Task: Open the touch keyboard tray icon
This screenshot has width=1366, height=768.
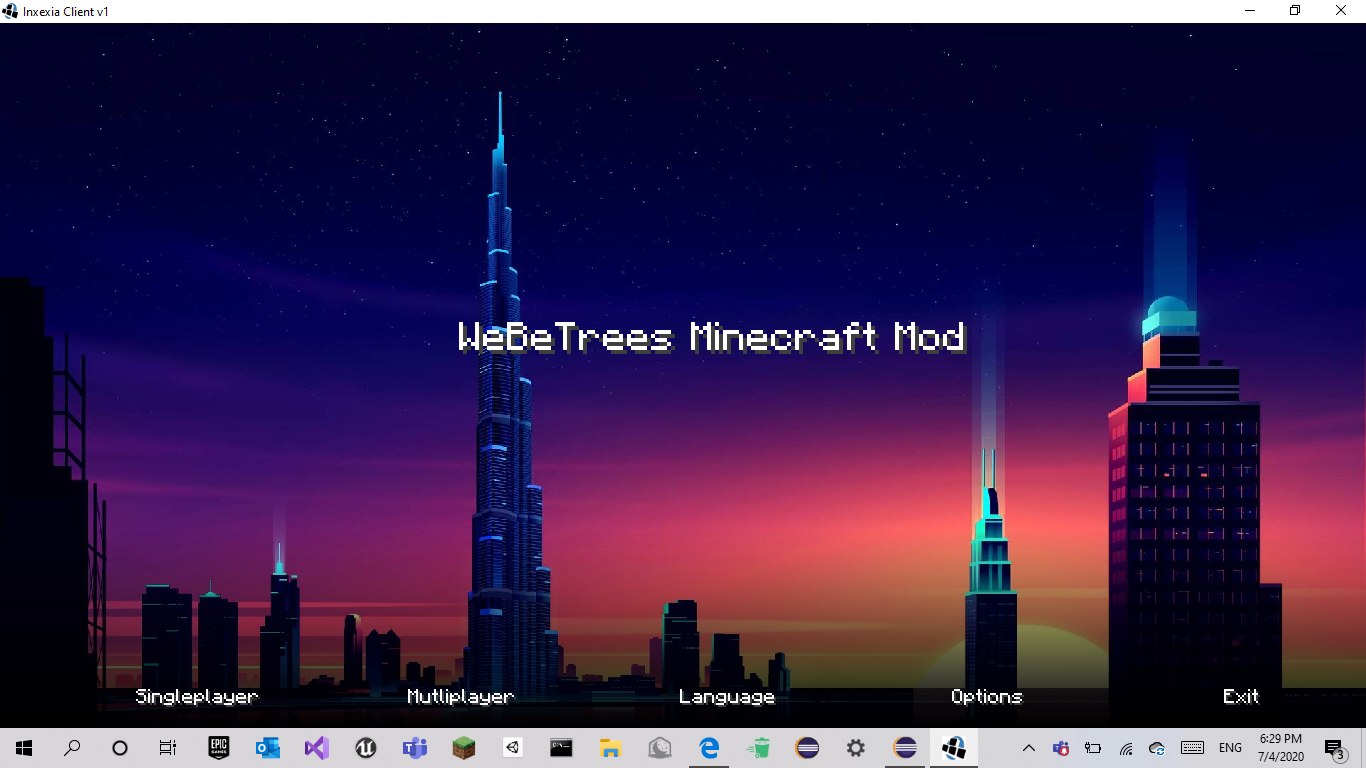Action: (x=1192, y=748)
